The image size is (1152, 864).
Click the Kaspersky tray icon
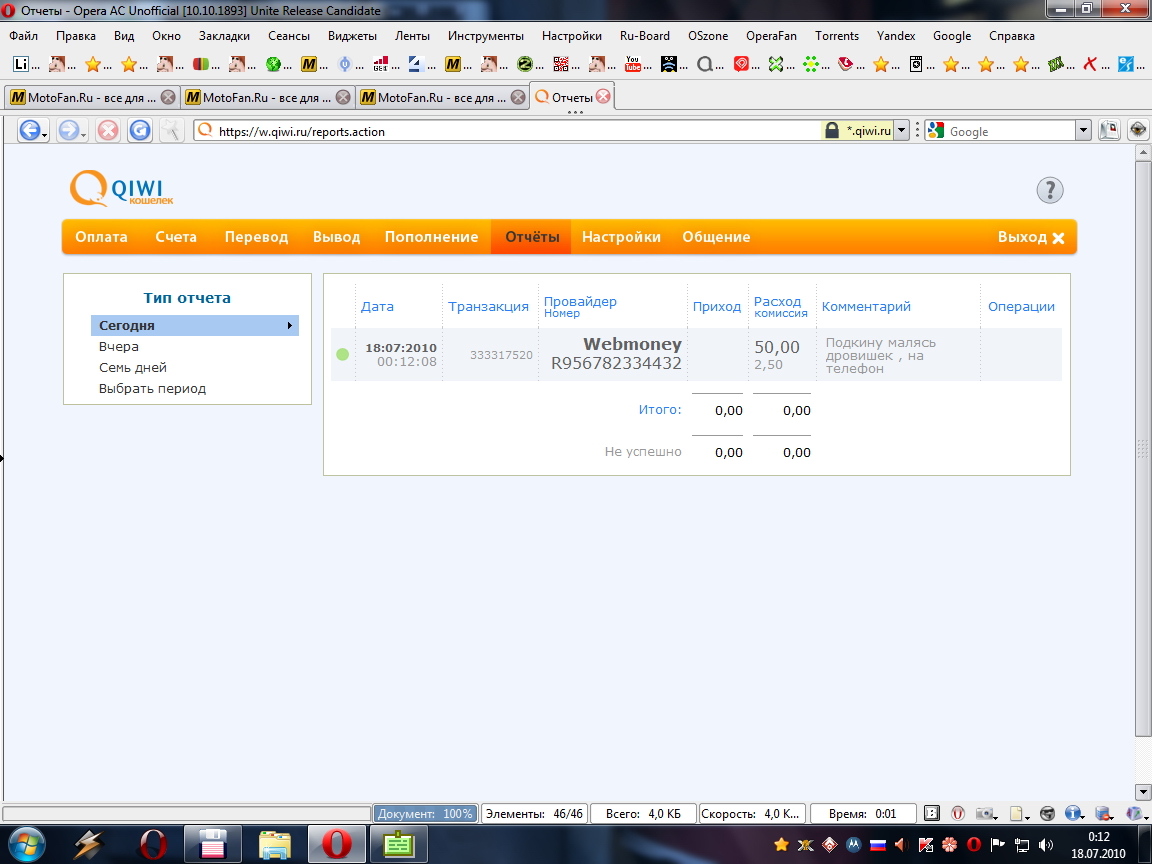coord(926,844)
